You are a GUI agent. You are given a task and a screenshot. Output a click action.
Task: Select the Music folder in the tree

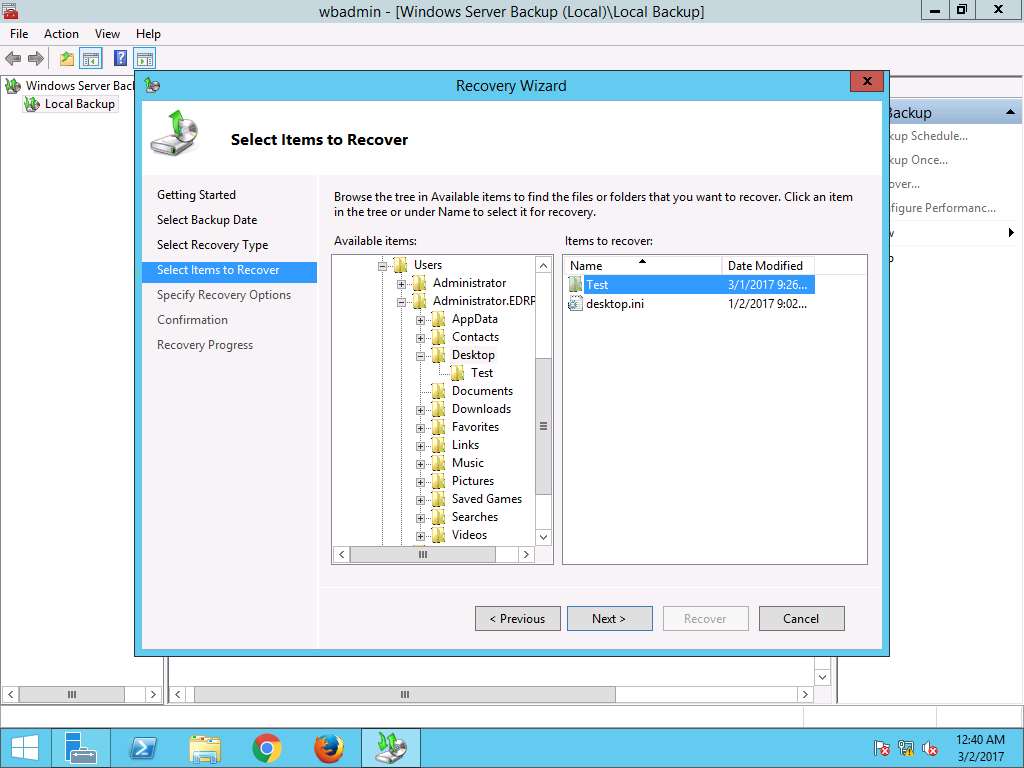click(468, 462)
